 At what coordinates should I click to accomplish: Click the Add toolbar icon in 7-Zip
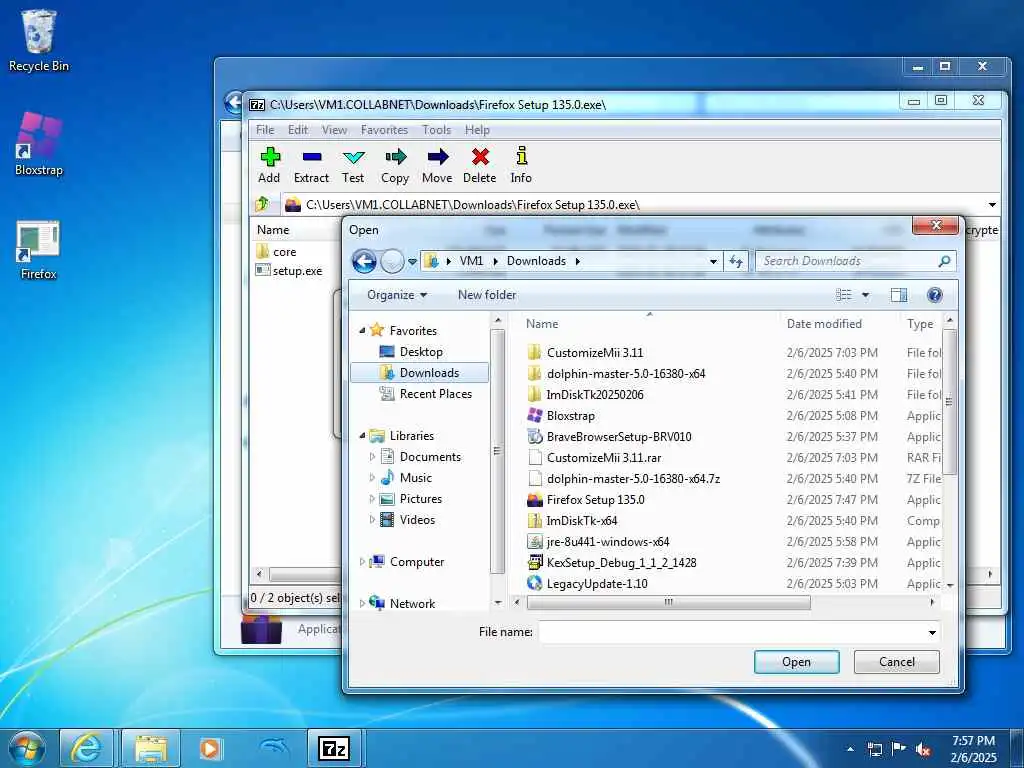[270, 157]
